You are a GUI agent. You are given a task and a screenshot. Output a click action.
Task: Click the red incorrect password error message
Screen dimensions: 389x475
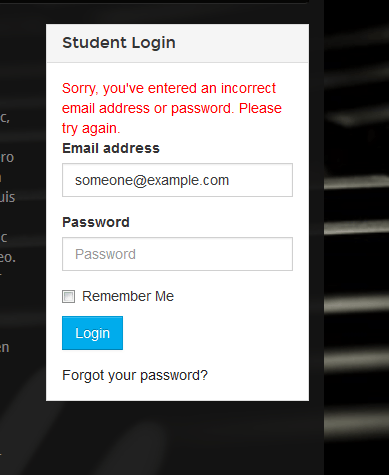tap(172, 108)
